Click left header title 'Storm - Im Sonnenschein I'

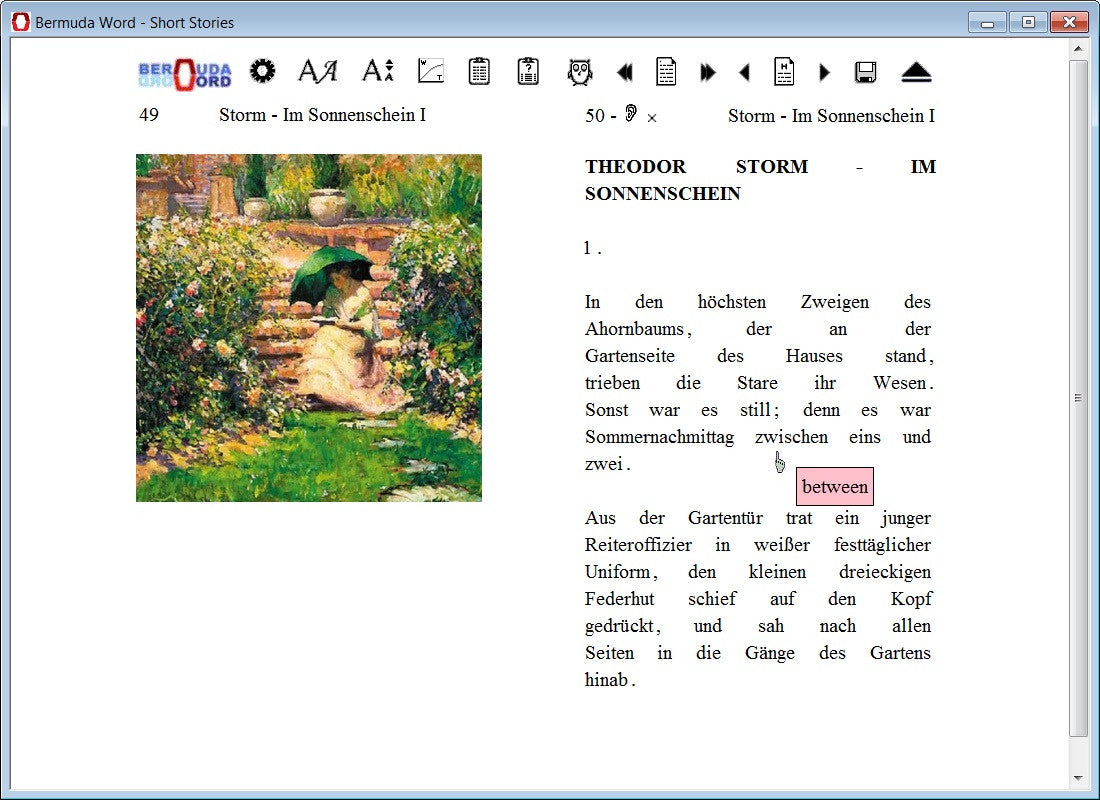pyautogui.click(x=323, y=115)
